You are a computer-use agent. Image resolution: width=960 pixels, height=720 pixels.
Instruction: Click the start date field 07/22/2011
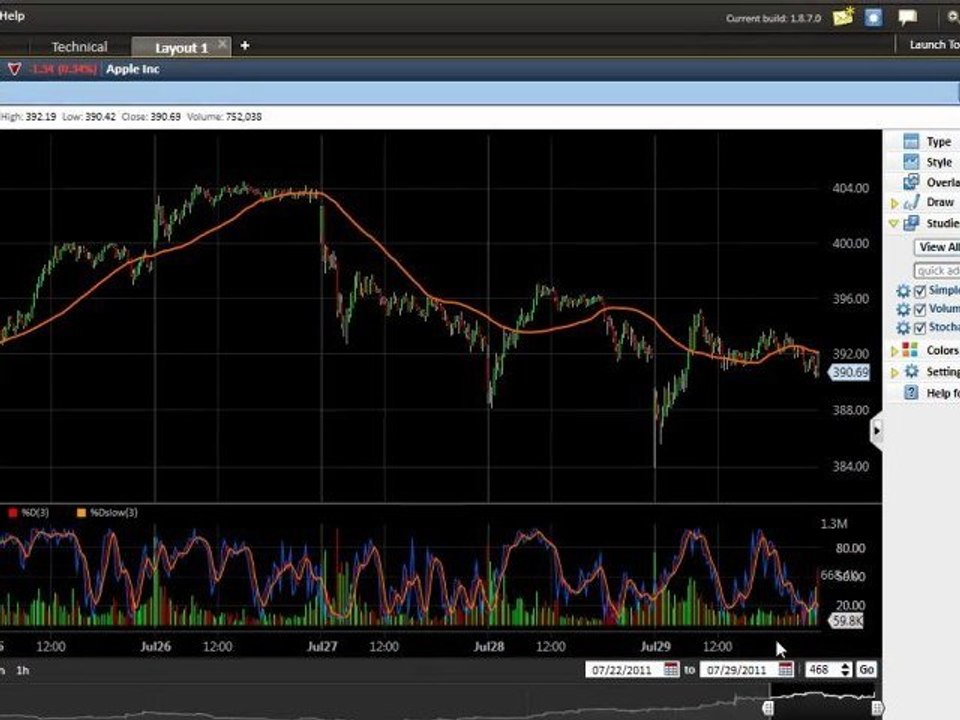[x=624, y=670]
